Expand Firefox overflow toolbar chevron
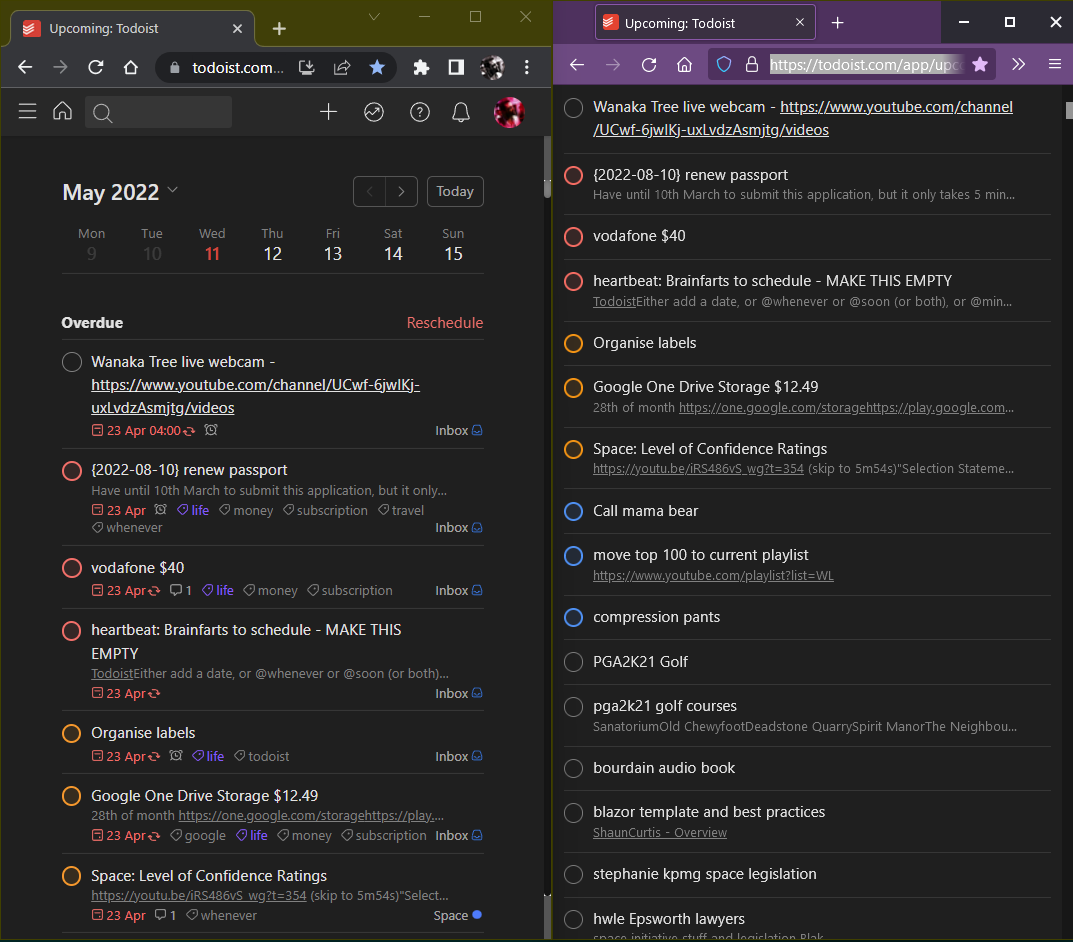 point(1018,64)
